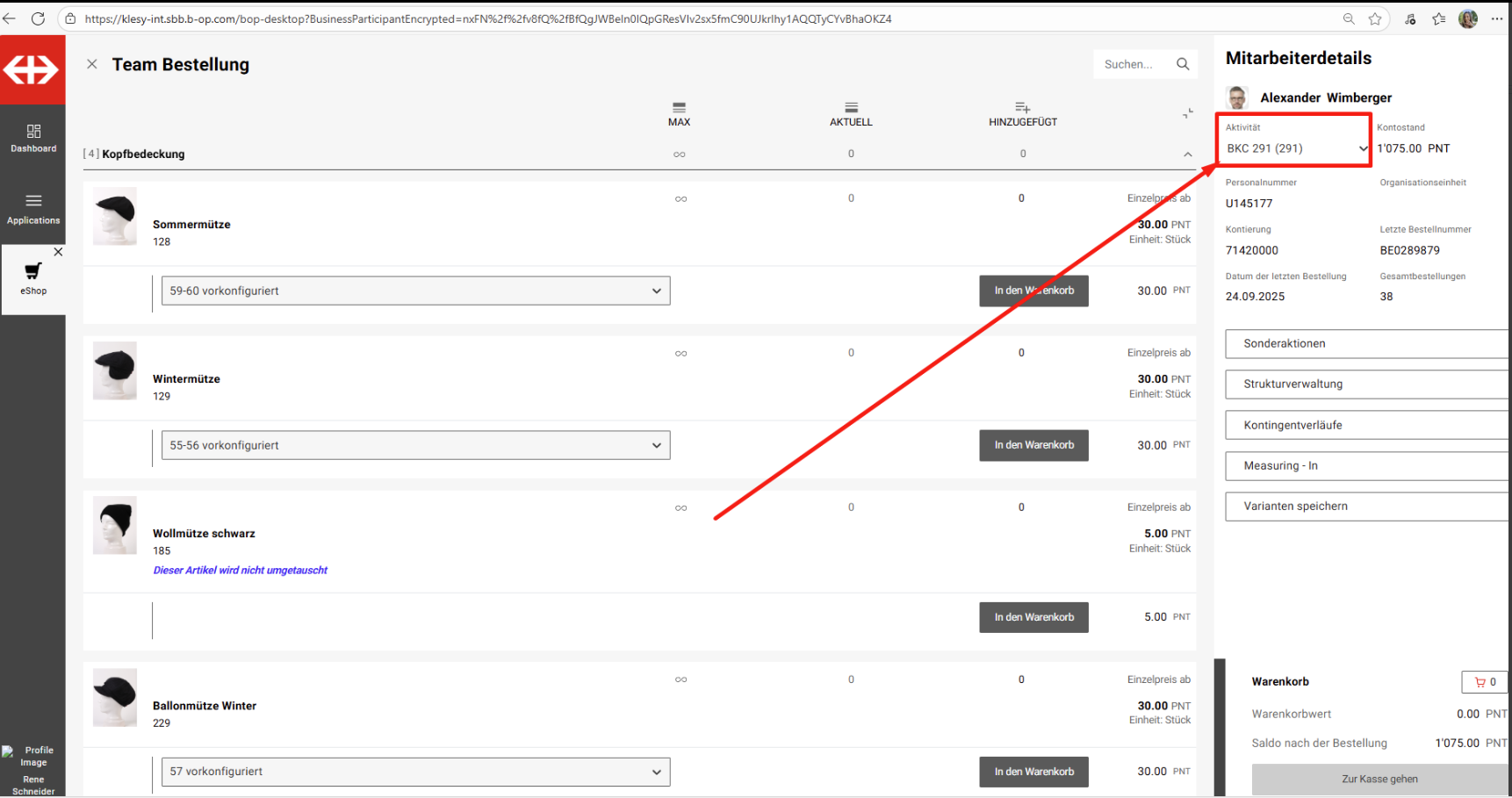Screen dimensions: 1512x798
Task: Click the AKTUELL column icon
Action: [851, 108]
